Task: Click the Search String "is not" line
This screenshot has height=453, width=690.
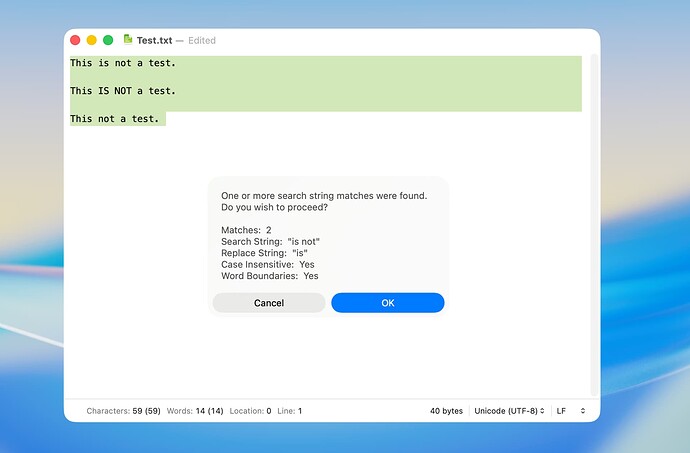Action: coord(270,241)
